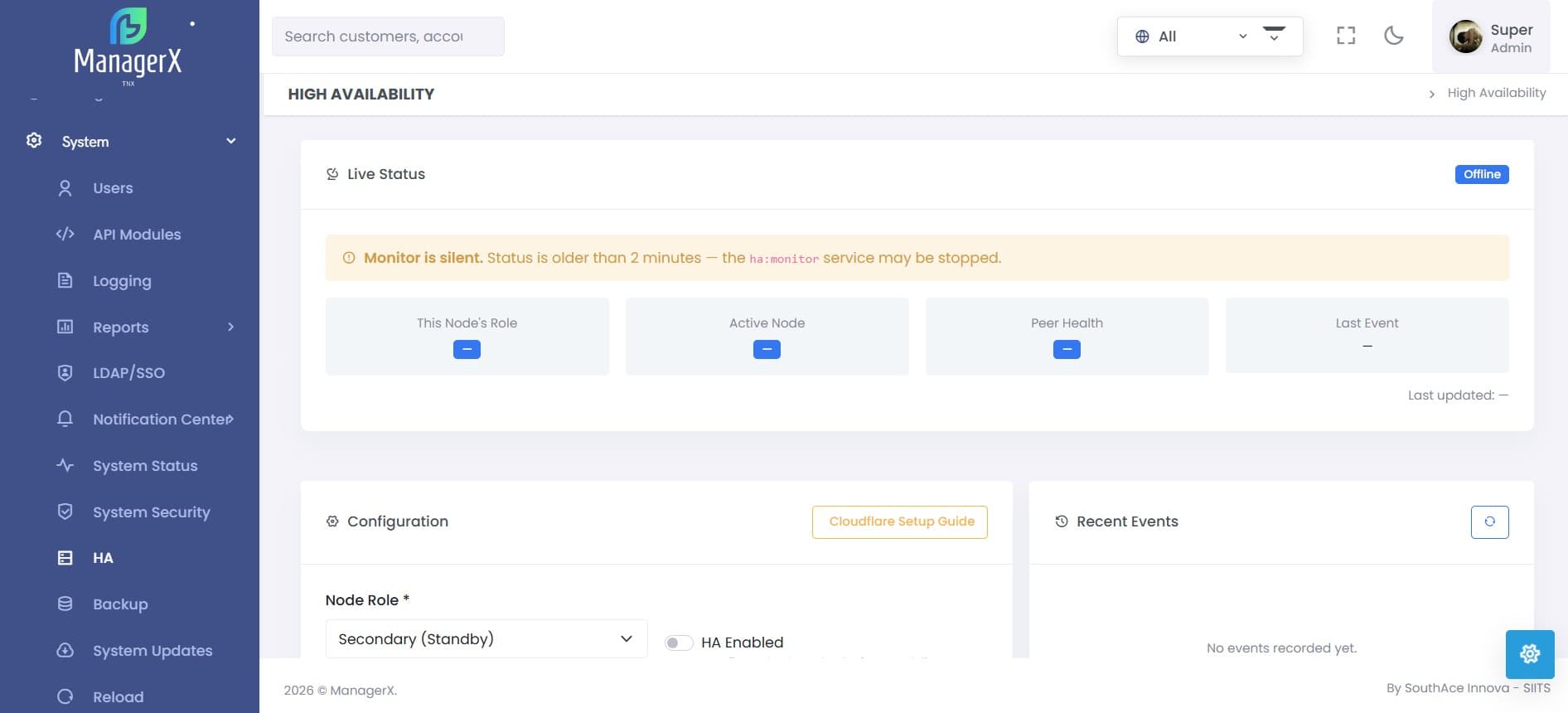This screenshot has width=1568, height=713.
Task: Open the Backup menu item
Action: tap(120, 604)
